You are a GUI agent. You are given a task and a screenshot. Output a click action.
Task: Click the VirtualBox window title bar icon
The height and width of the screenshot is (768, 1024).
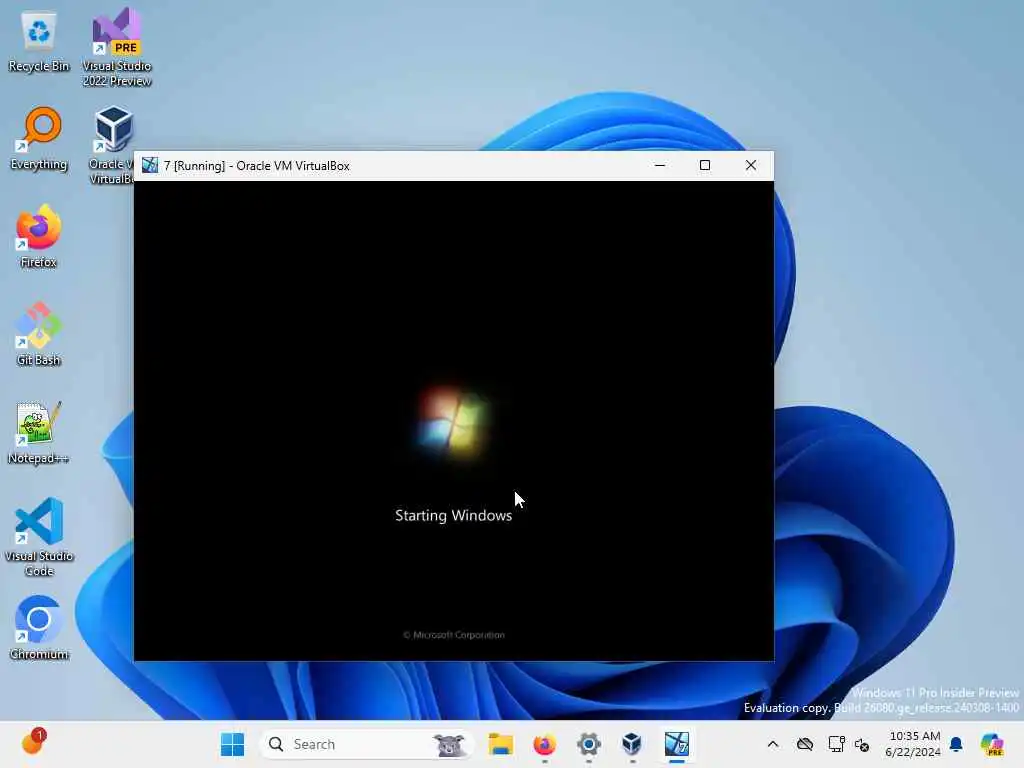point(150,165)
